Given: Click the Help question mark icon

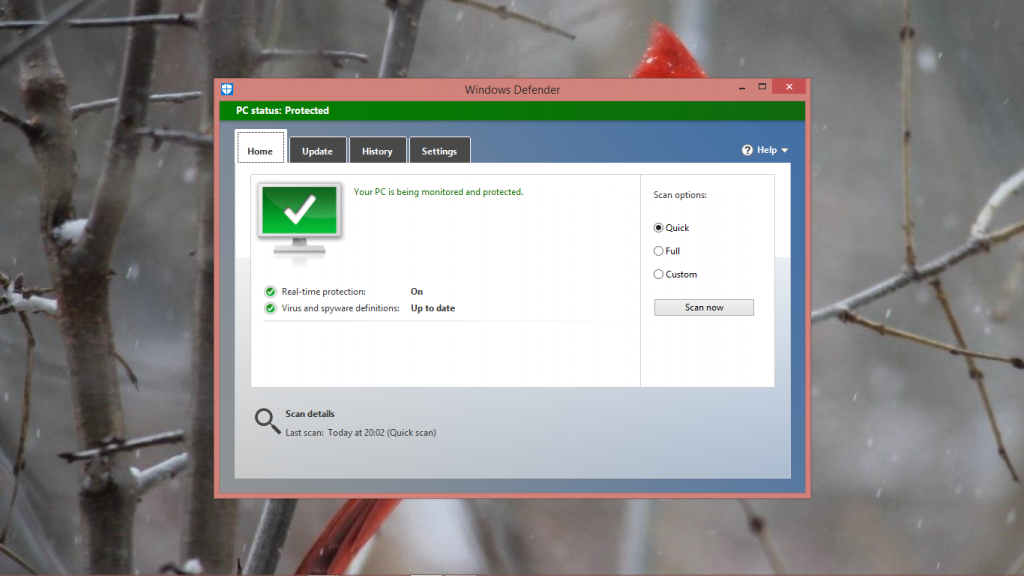Looking at the screenshot, I should pyautogui.click(x=747, y=150).
